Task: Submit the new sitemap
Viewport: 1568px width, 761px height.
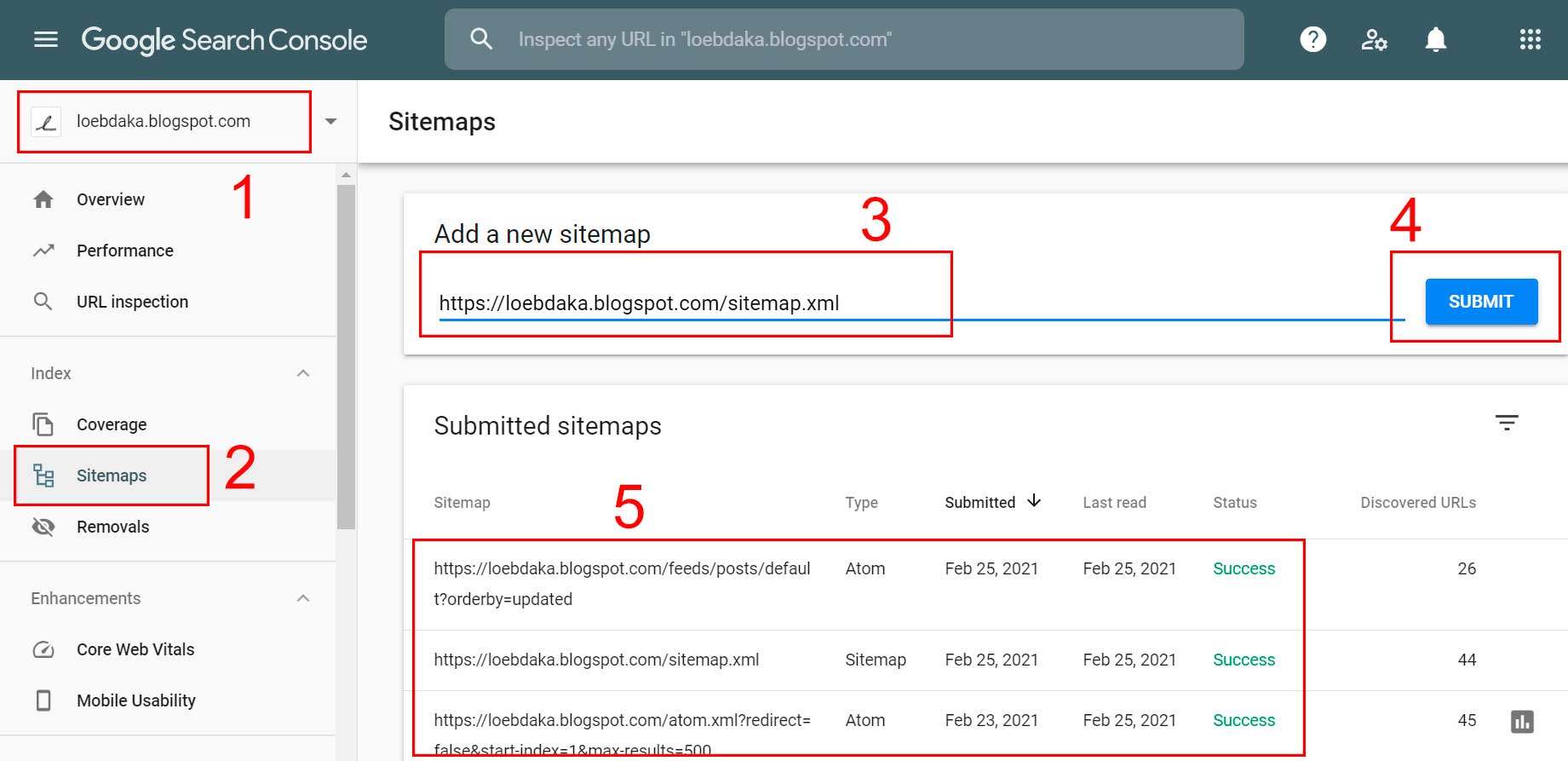Action: coord(1481,302)
